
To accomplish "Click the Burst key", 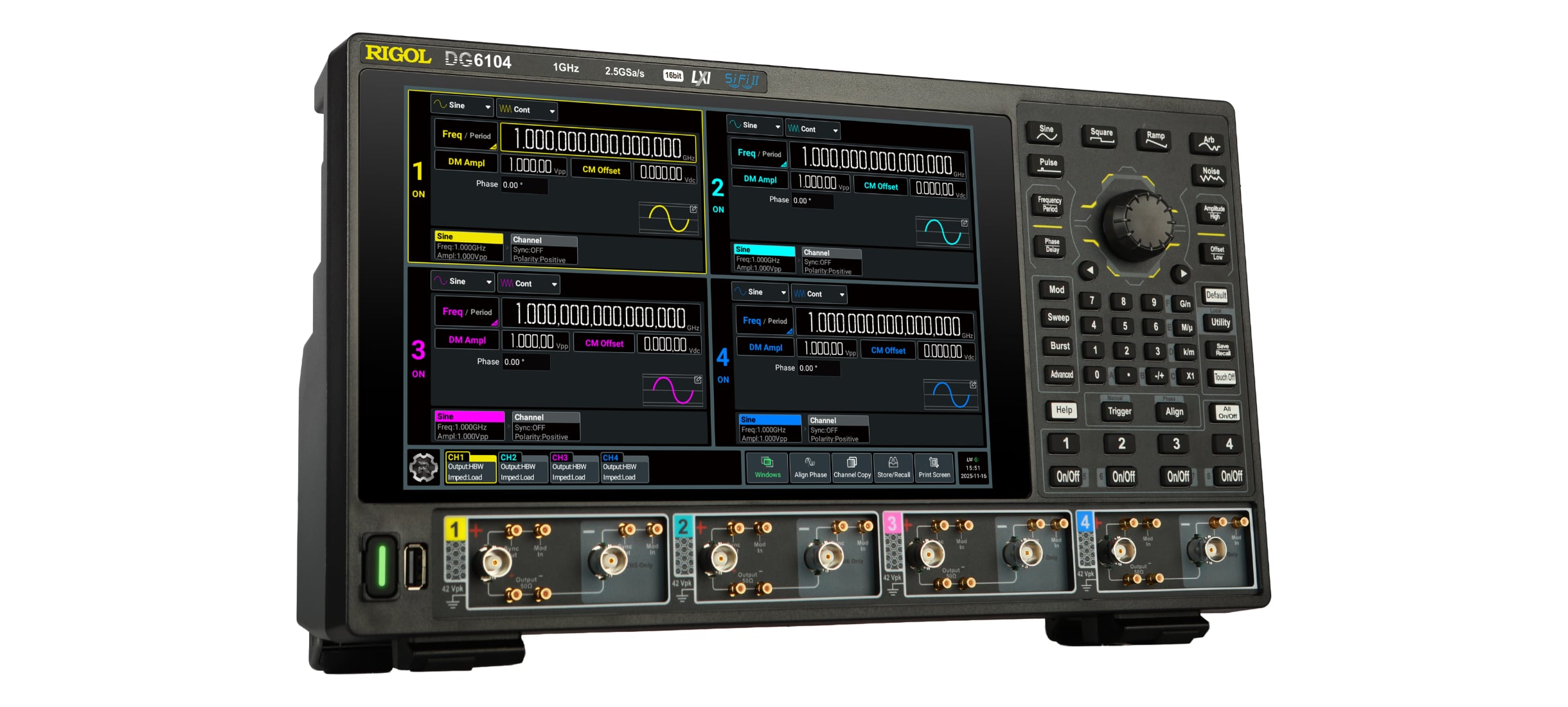I will (1059, 346).
